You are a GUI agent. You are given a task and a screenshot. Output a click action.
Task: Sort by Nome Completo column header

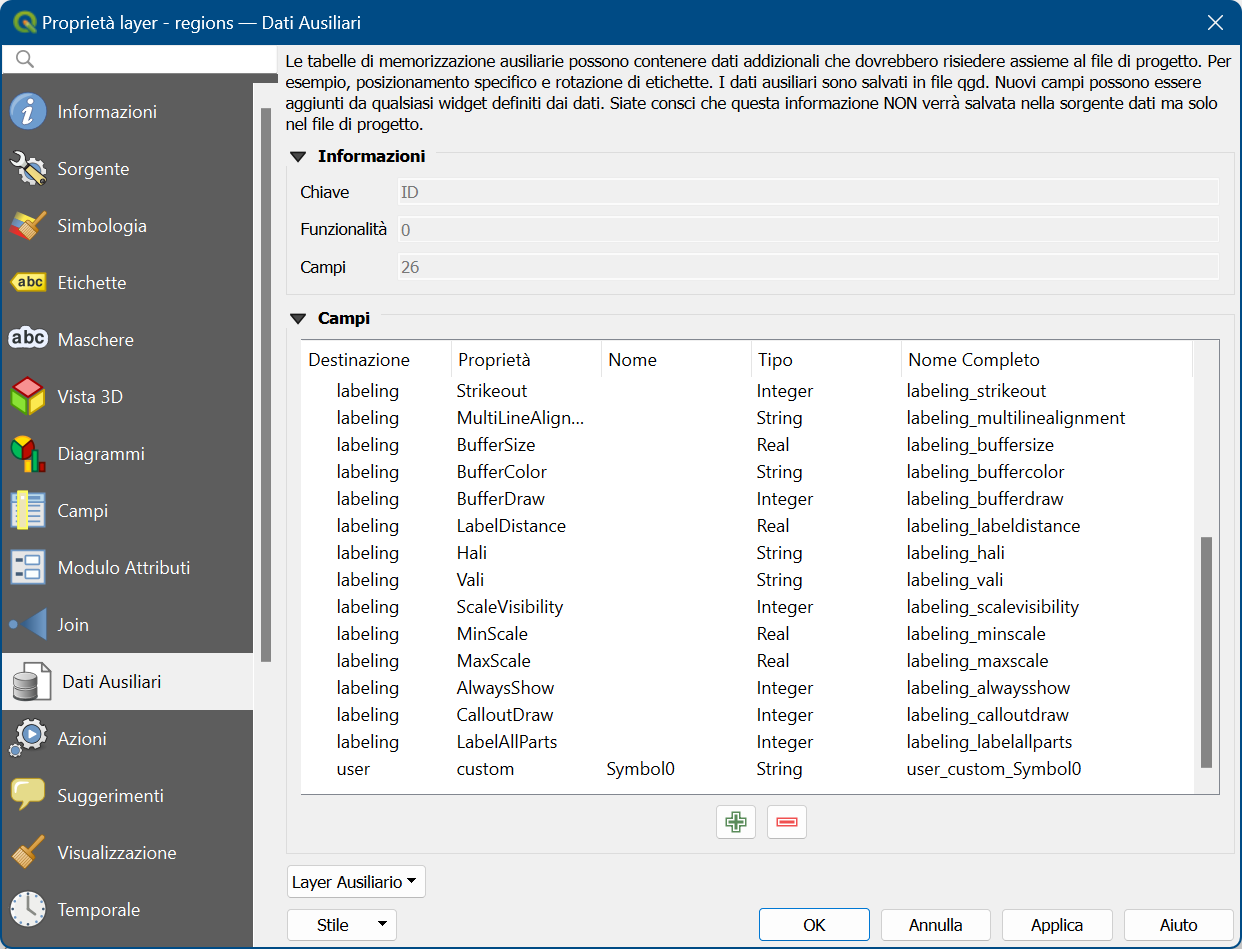[x=1046, y=360]
